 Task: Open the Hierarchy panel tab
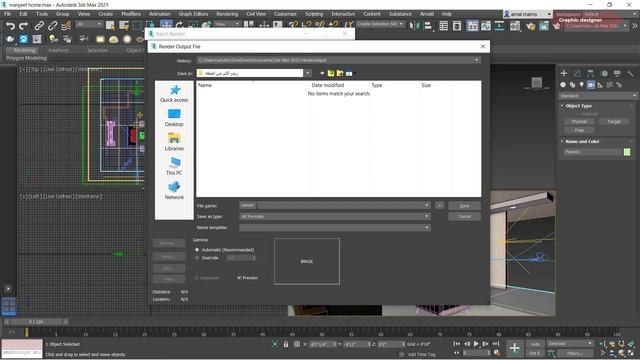(591, 73)
